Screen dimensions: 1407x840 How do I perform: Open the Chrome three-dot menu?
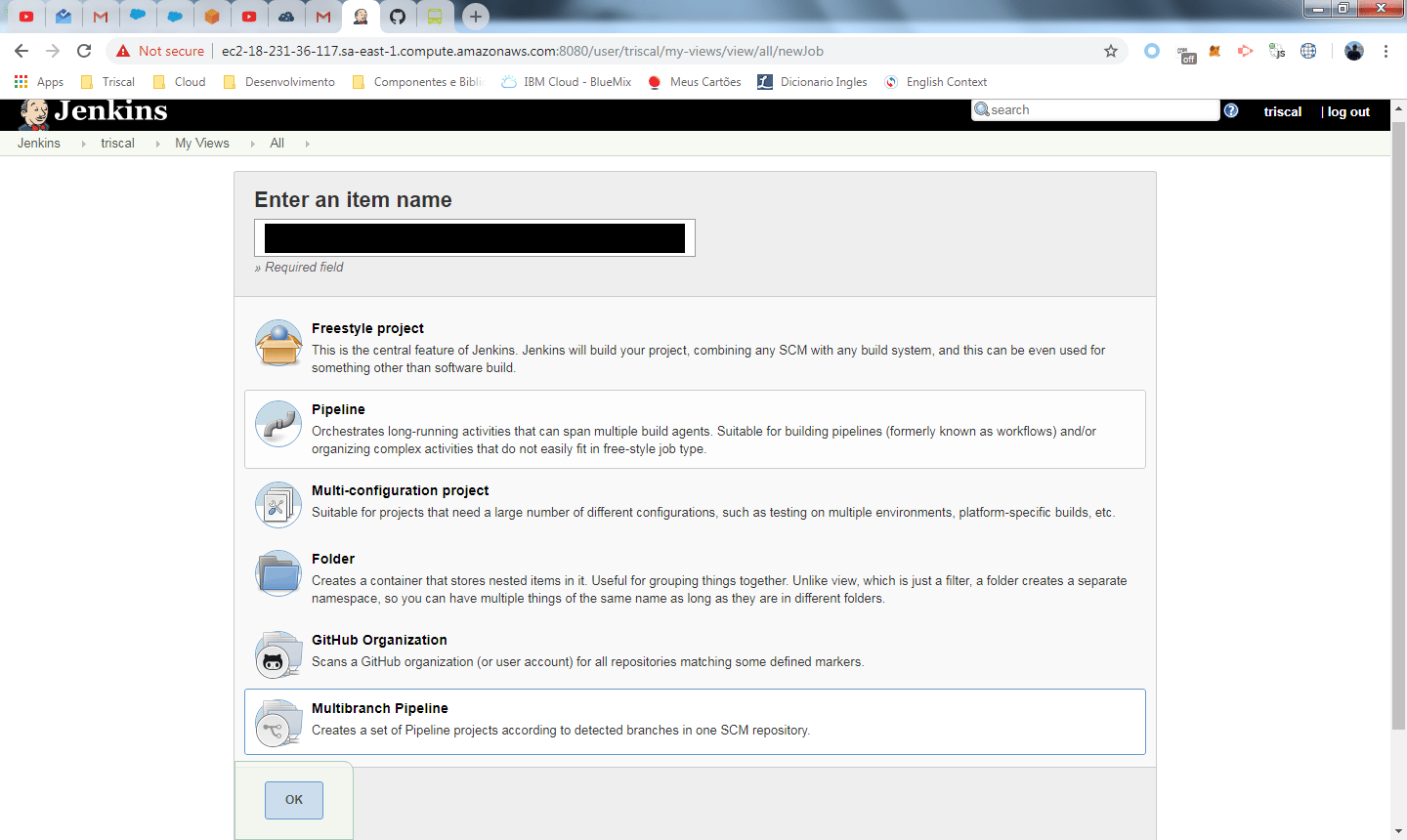[x=1386, y=51]
